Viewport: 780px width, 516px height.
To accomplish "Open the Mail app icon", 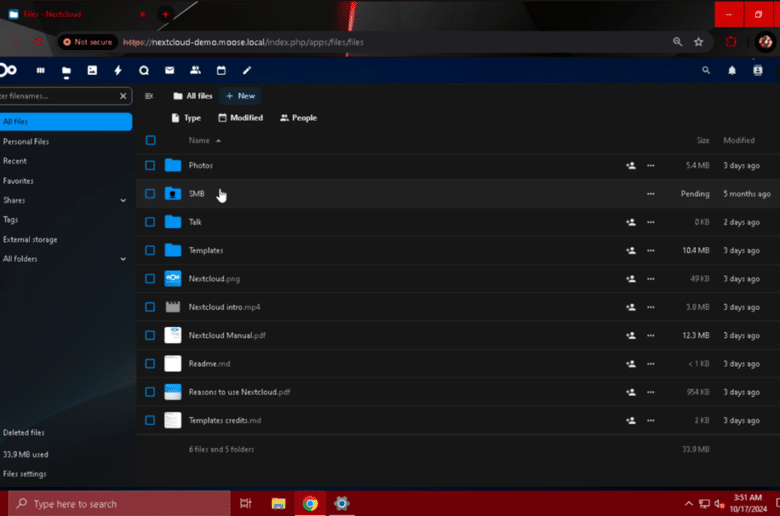I will coord(170,71).
